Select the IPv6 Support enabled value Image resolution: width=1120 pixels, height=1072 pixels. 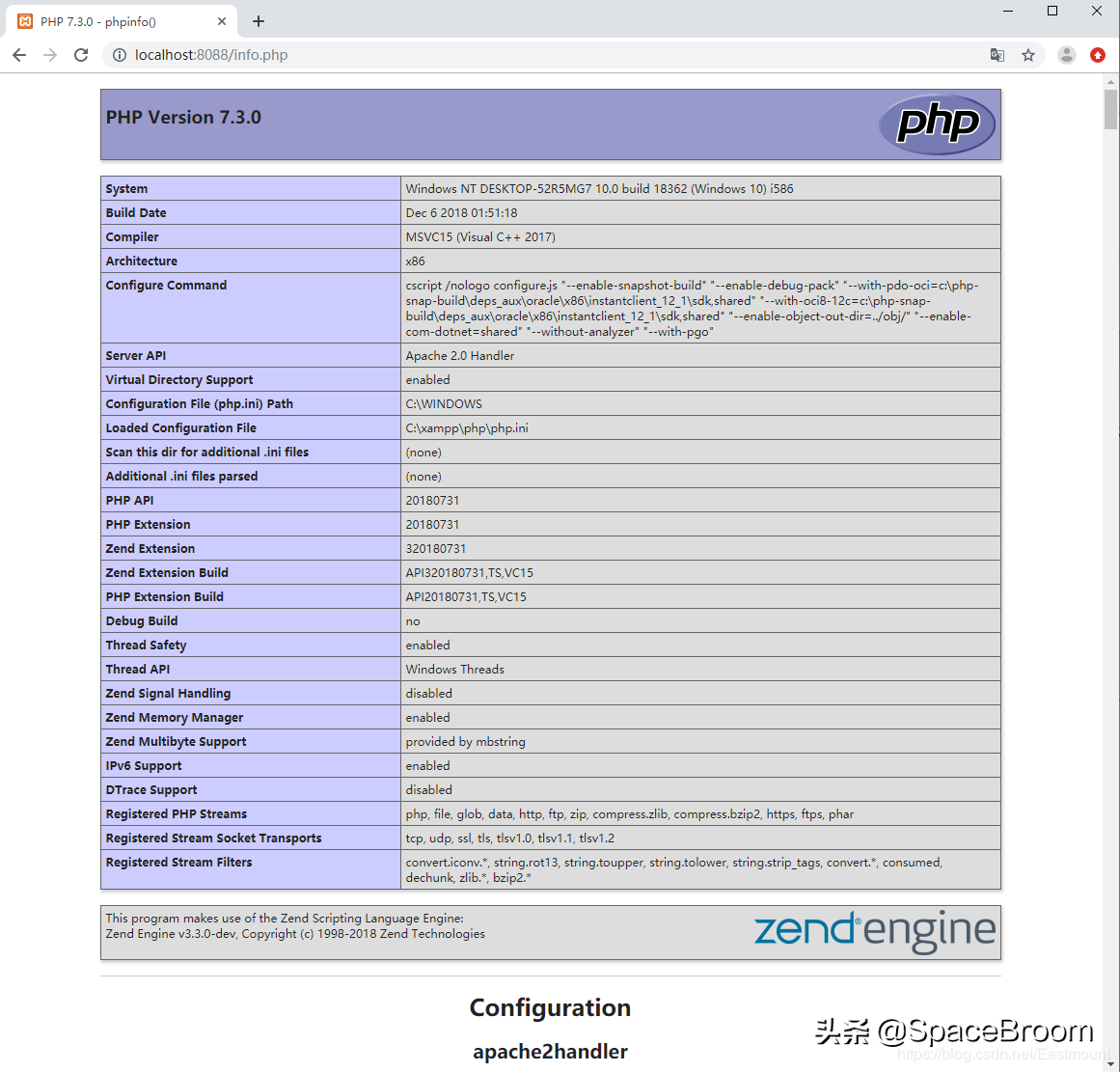pyautogui.click(x=428, y=765)
